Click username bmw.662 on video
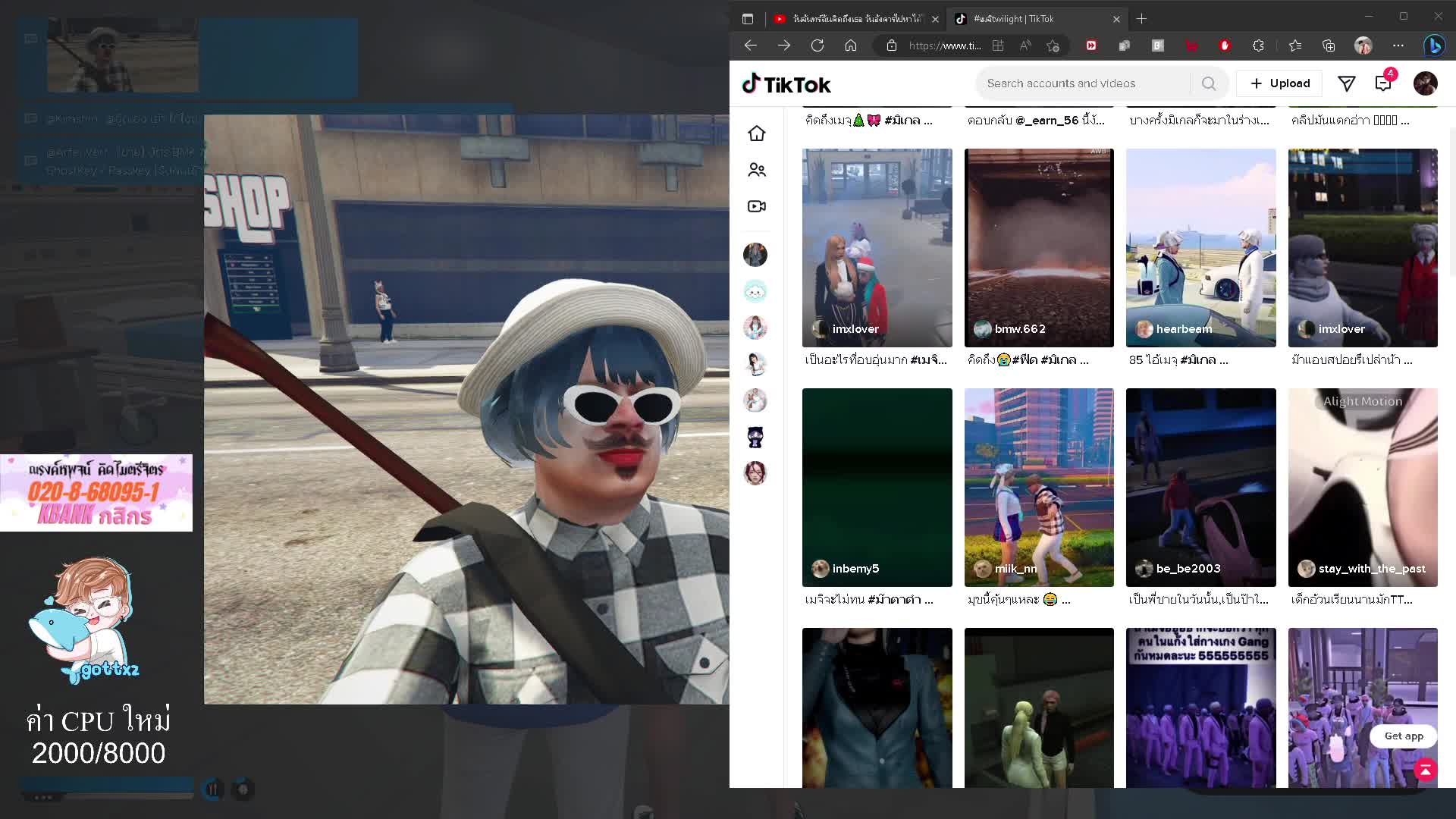 (x=1020, y=329)
